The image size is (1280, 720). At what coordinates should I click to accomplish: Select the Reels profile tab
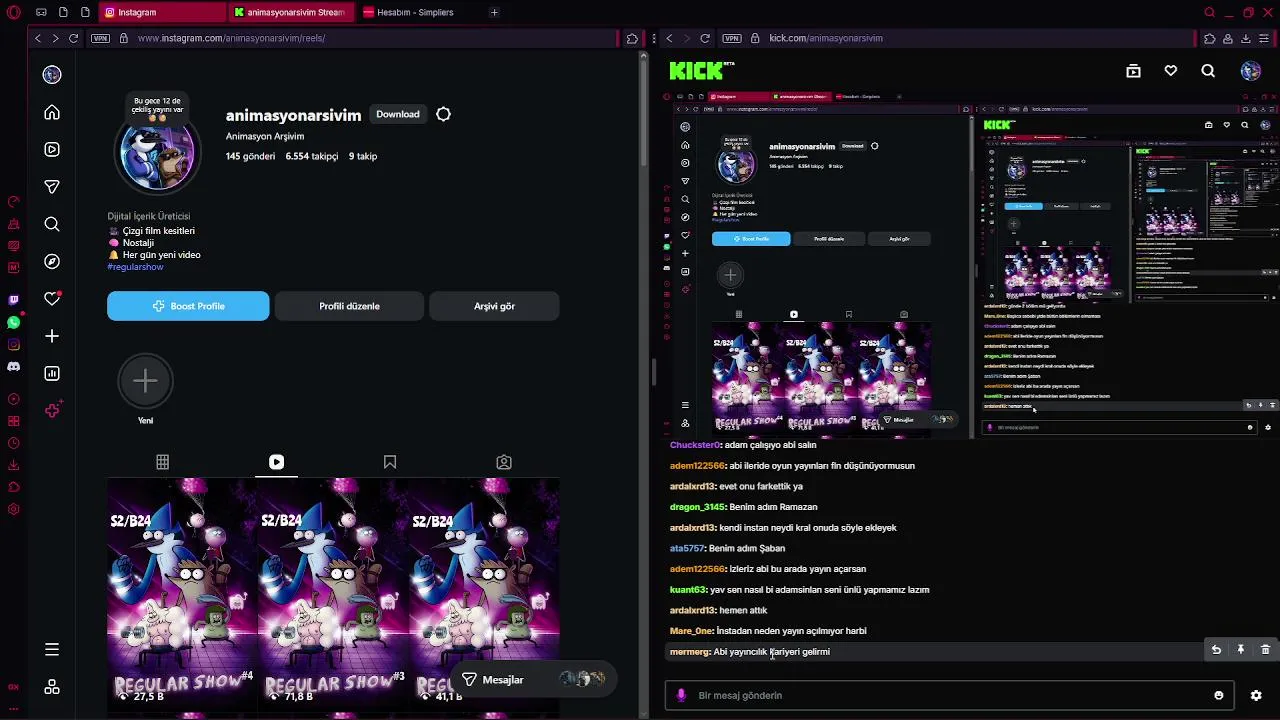(276, 462)
